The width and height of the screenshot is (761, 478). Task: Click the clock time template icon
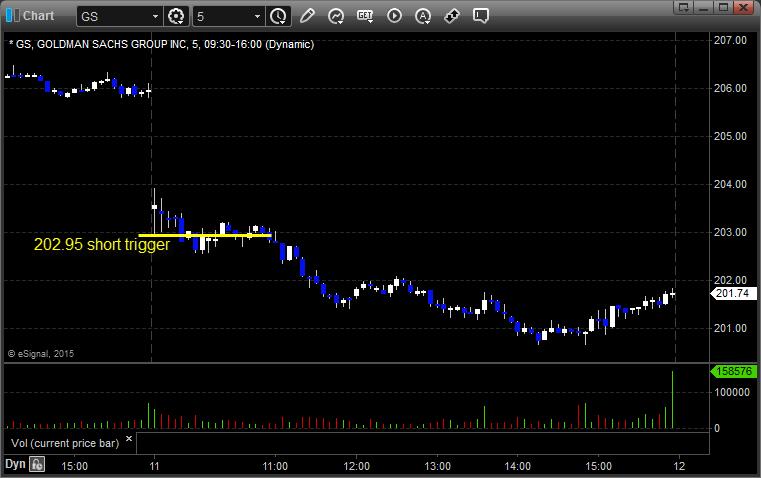pyautogui.click(x=278, y=16)
